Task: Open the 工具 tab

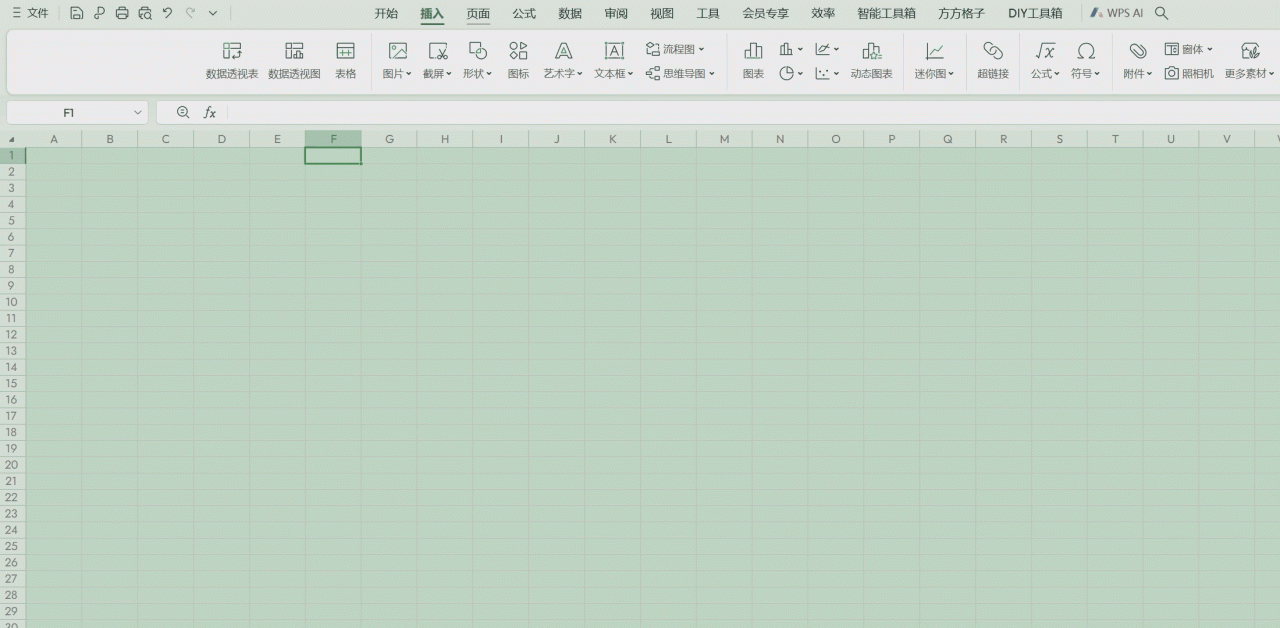Action: point(708,14)
